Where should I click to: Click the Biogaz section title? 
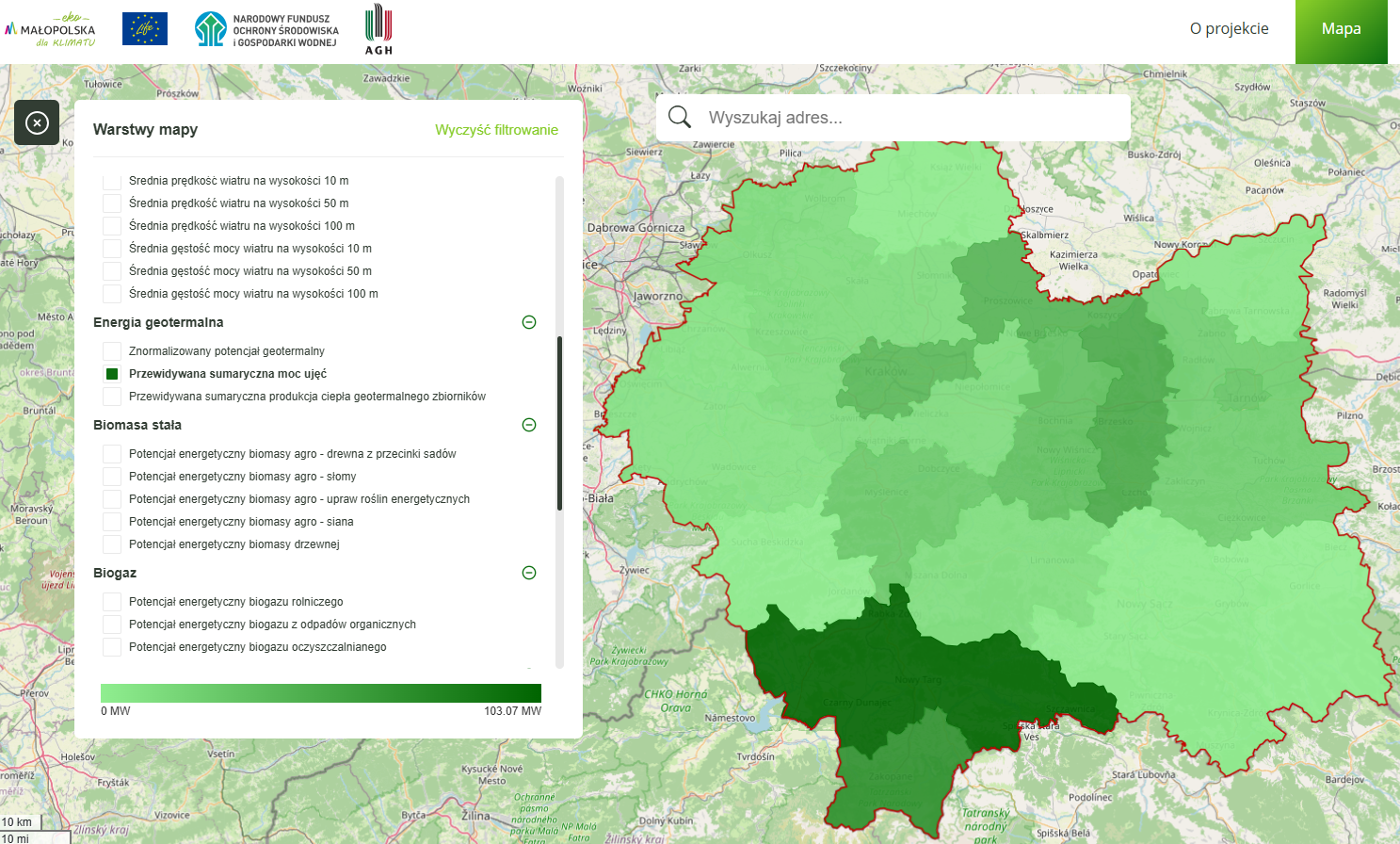tap(115, 573)
